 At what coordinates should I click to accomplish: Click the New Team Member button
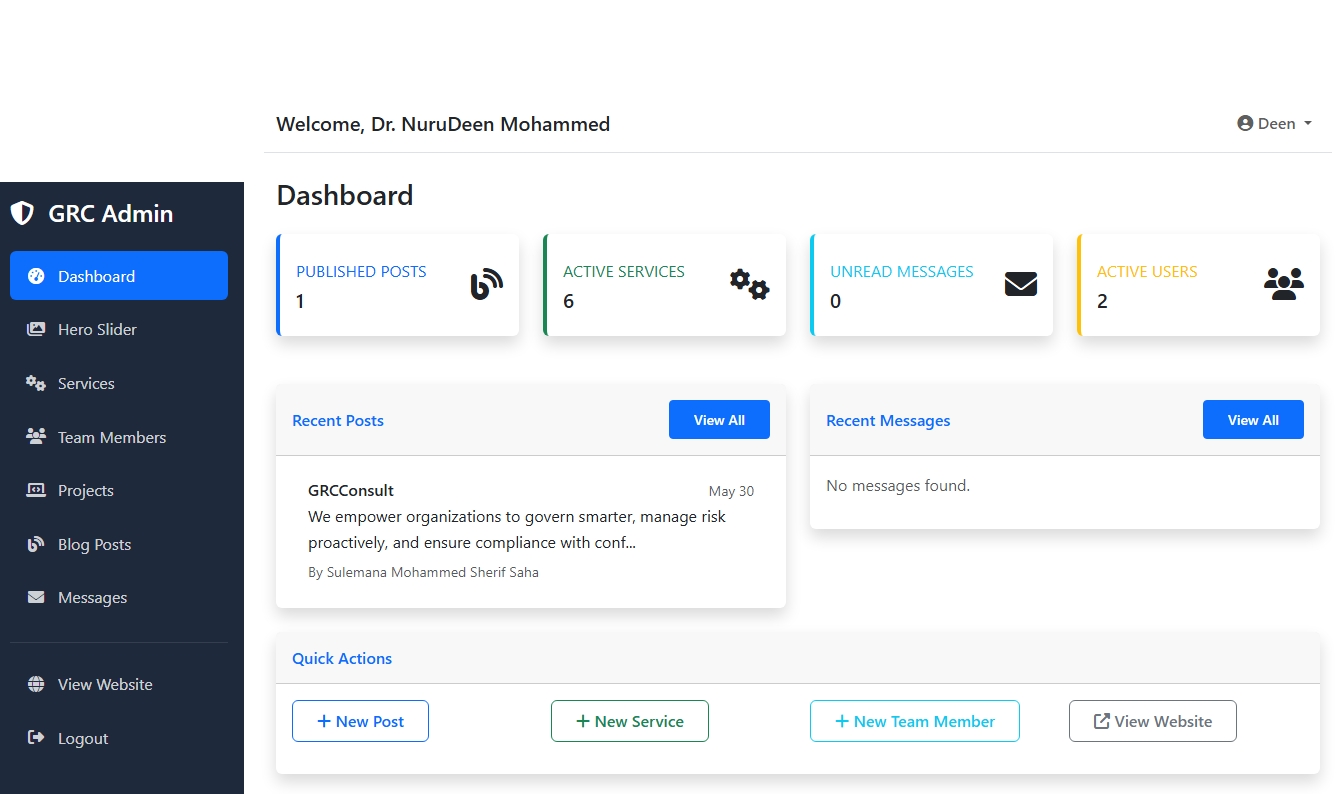pyautogui.click(x=914, y=721)
